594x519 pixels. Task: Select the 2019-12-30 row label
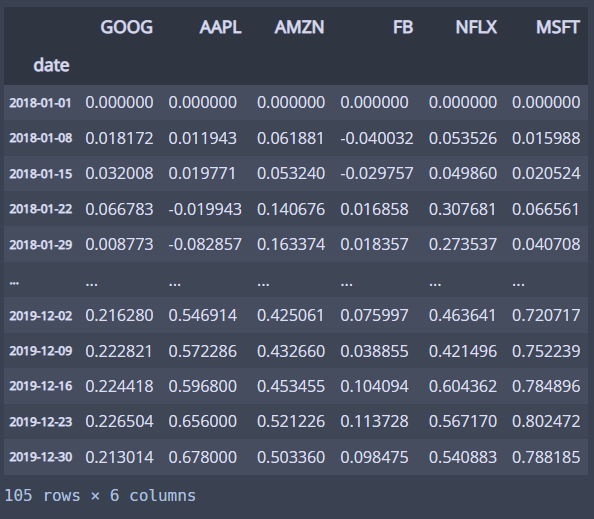coord(40,457)
